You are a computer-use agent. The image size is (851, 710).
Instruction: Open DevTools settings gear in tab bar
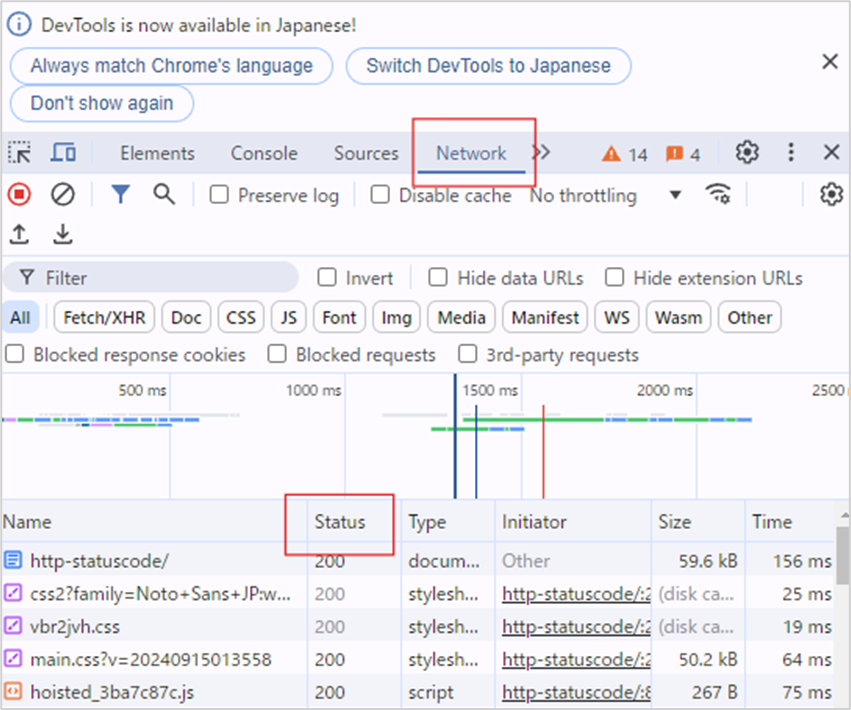point(747,153)
